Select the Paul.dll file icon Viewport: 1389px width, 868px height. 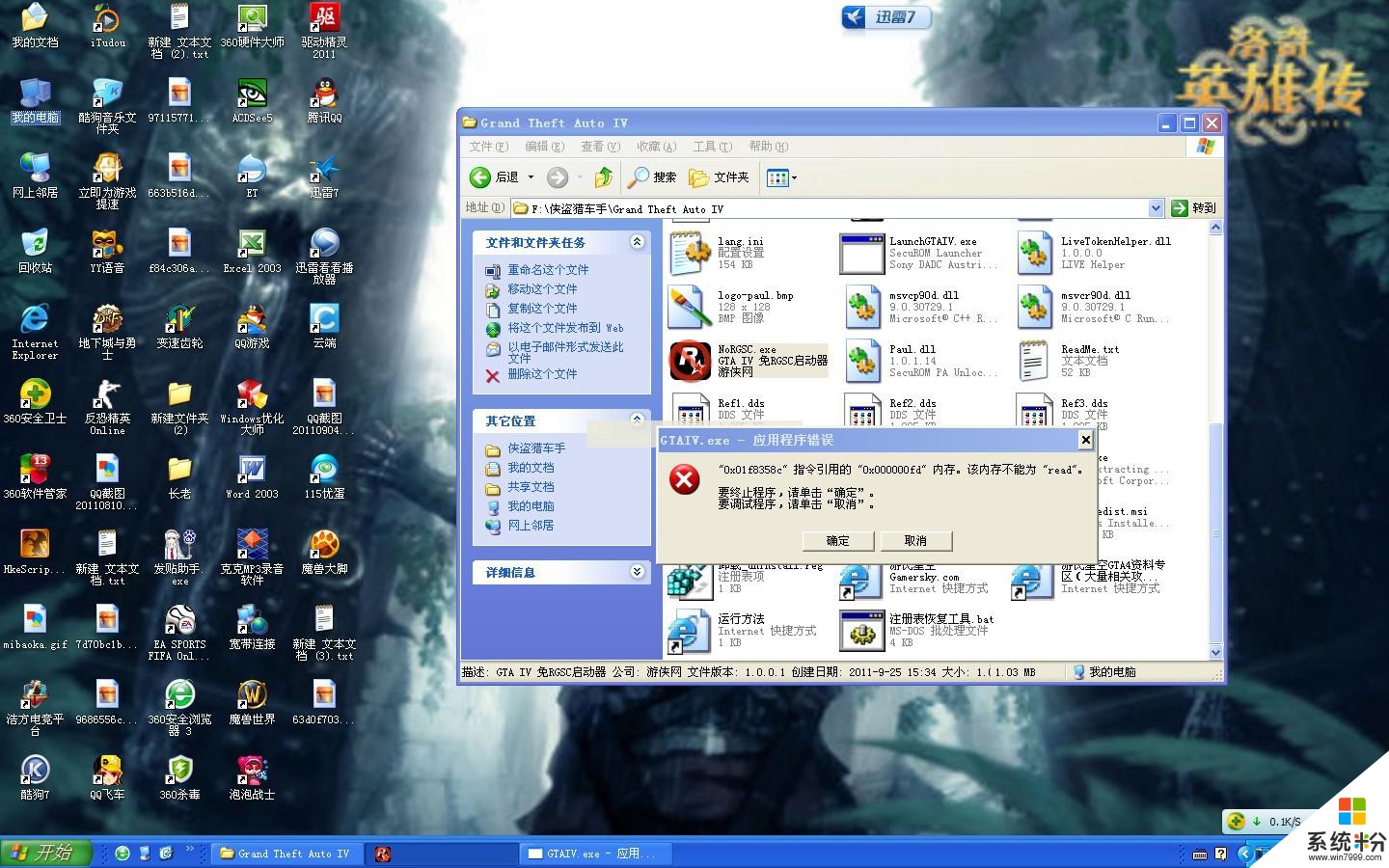click(x=862, y=361)
